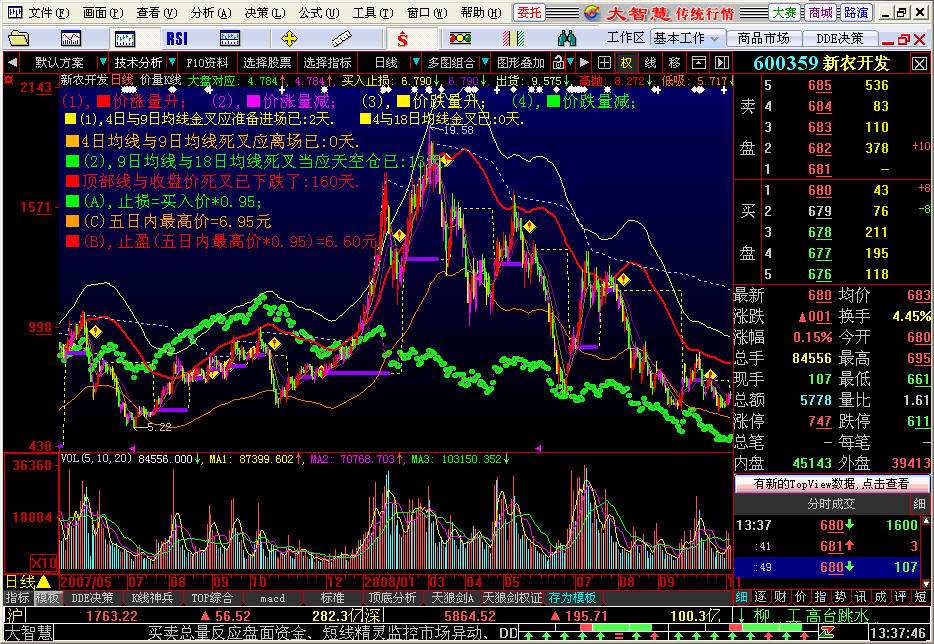934x644 pixels.
Task: Select the 财 tab in right bottom row
Action: point(780,597)
